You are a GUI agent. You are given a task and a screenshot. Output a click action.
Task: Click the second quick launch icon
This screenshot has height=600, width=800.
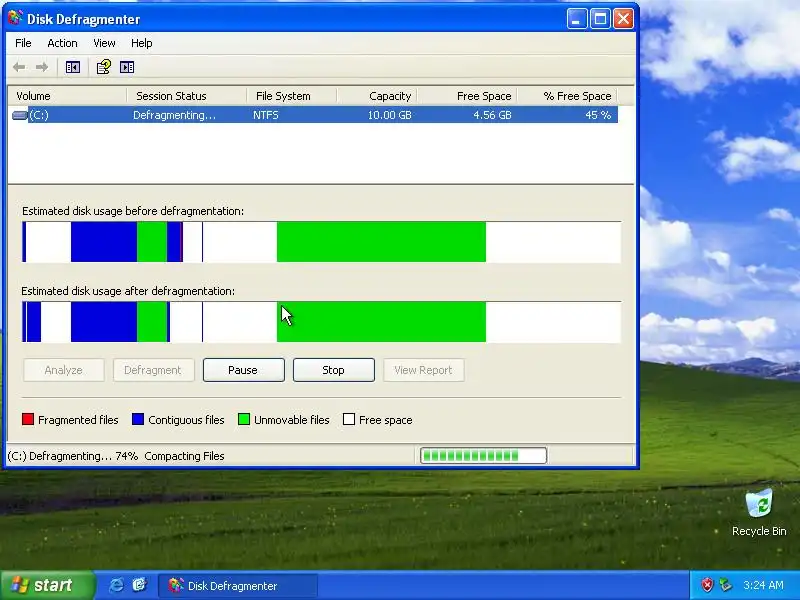coord(139,585)
